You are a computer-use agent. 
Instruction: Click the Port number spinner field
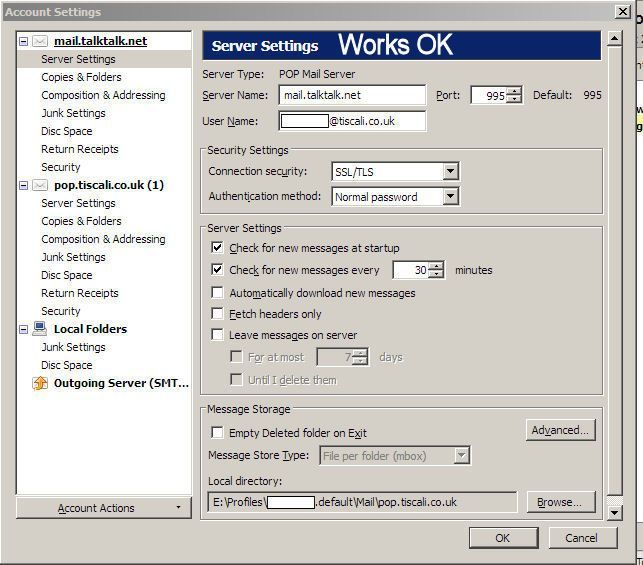click(x=496, y=96)
